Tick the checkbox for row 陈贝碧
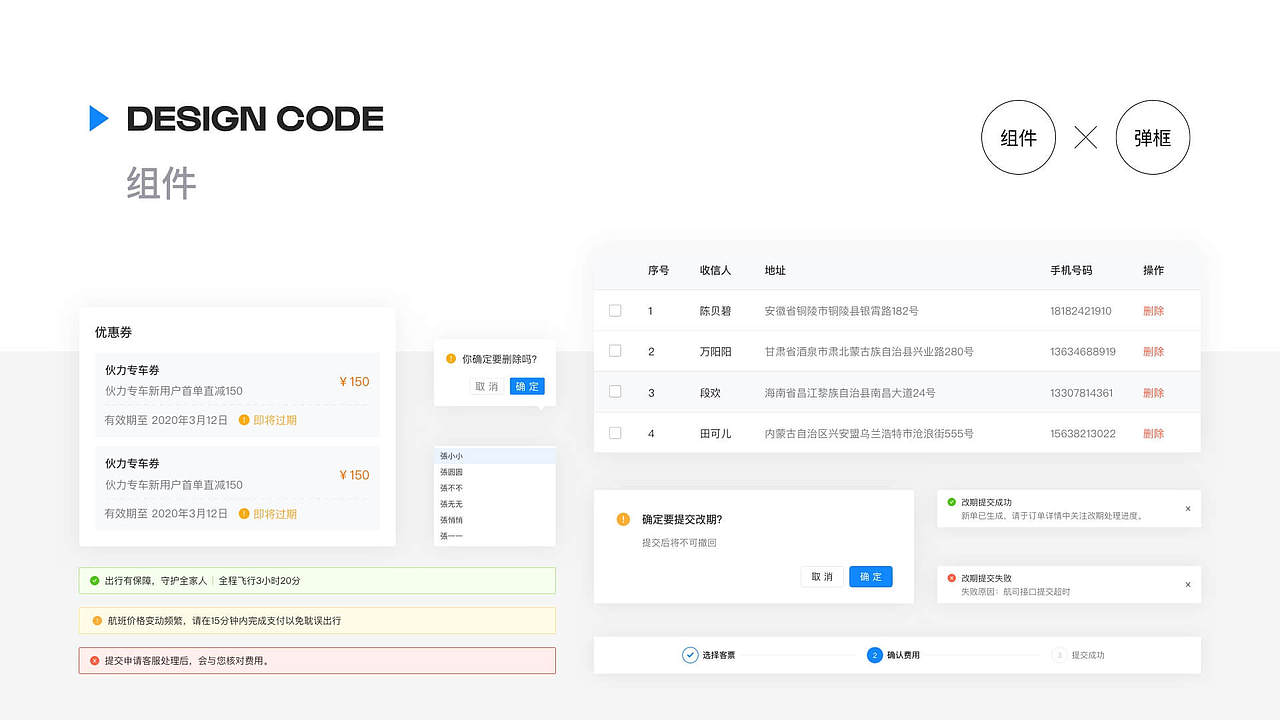The image size is (1280, 720). (615, 311)
